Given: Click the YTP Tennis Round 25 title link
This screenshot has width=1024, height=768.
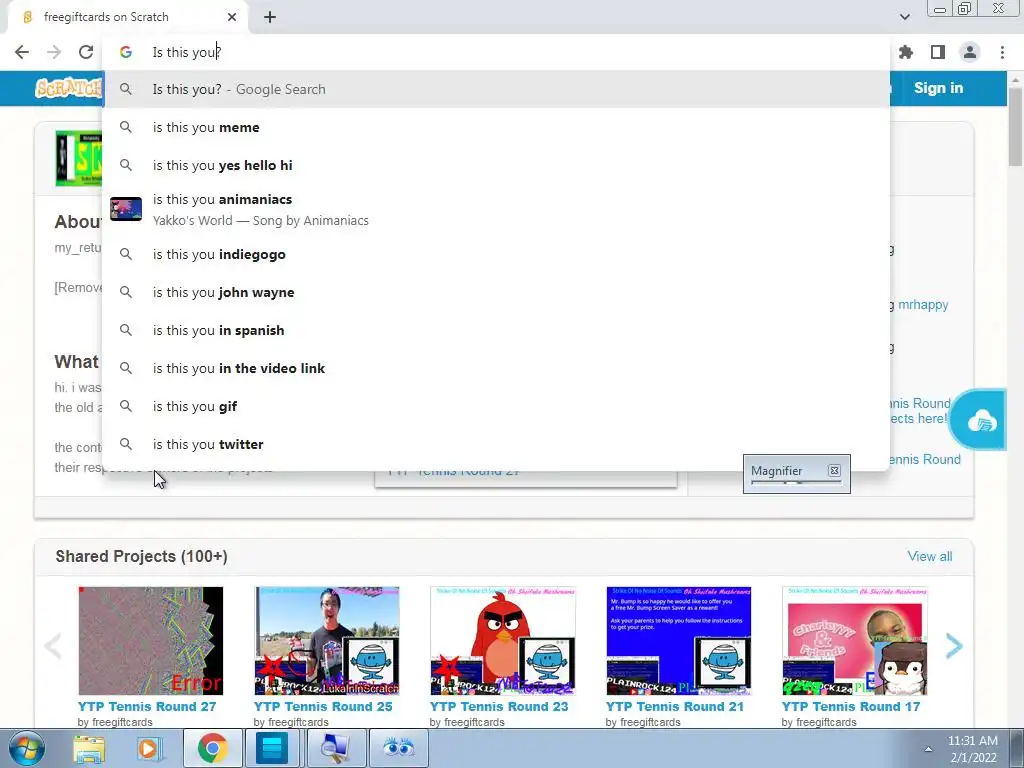Looking at the screenshot, I should [323, 707].
